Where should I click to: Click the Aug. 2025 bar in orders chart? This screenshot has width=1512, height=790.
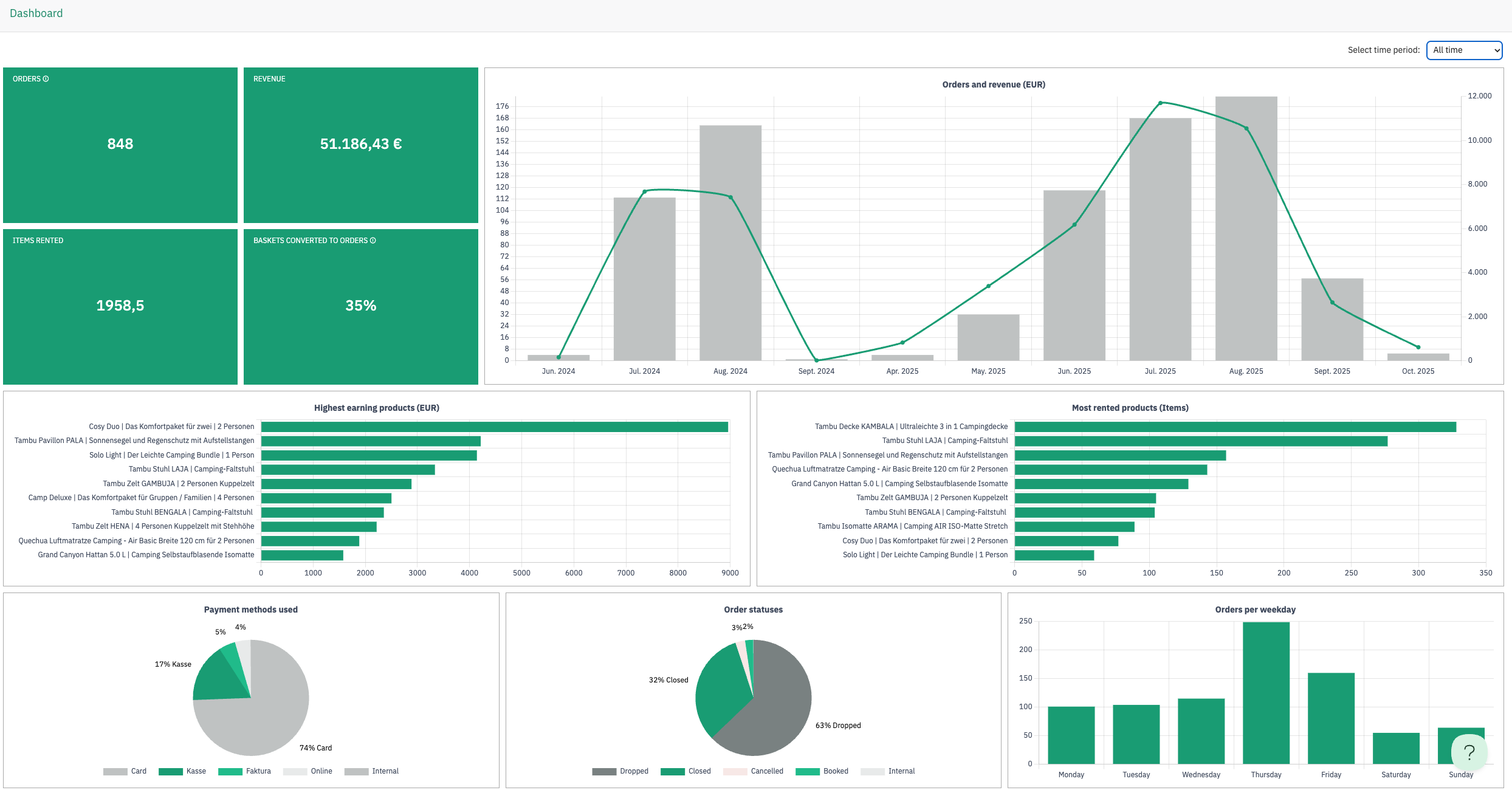coord(1246,243)
